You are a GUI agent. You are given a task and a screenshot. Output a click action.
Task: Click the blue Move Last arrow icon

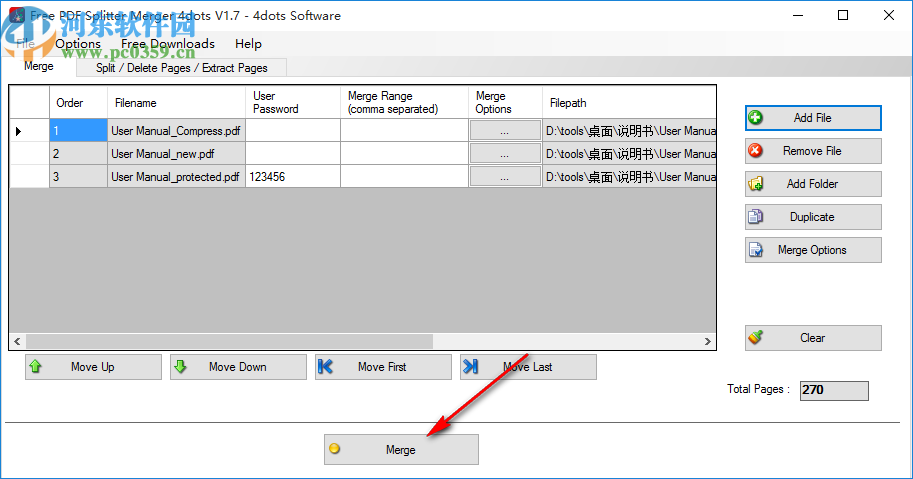coord(470,366)
